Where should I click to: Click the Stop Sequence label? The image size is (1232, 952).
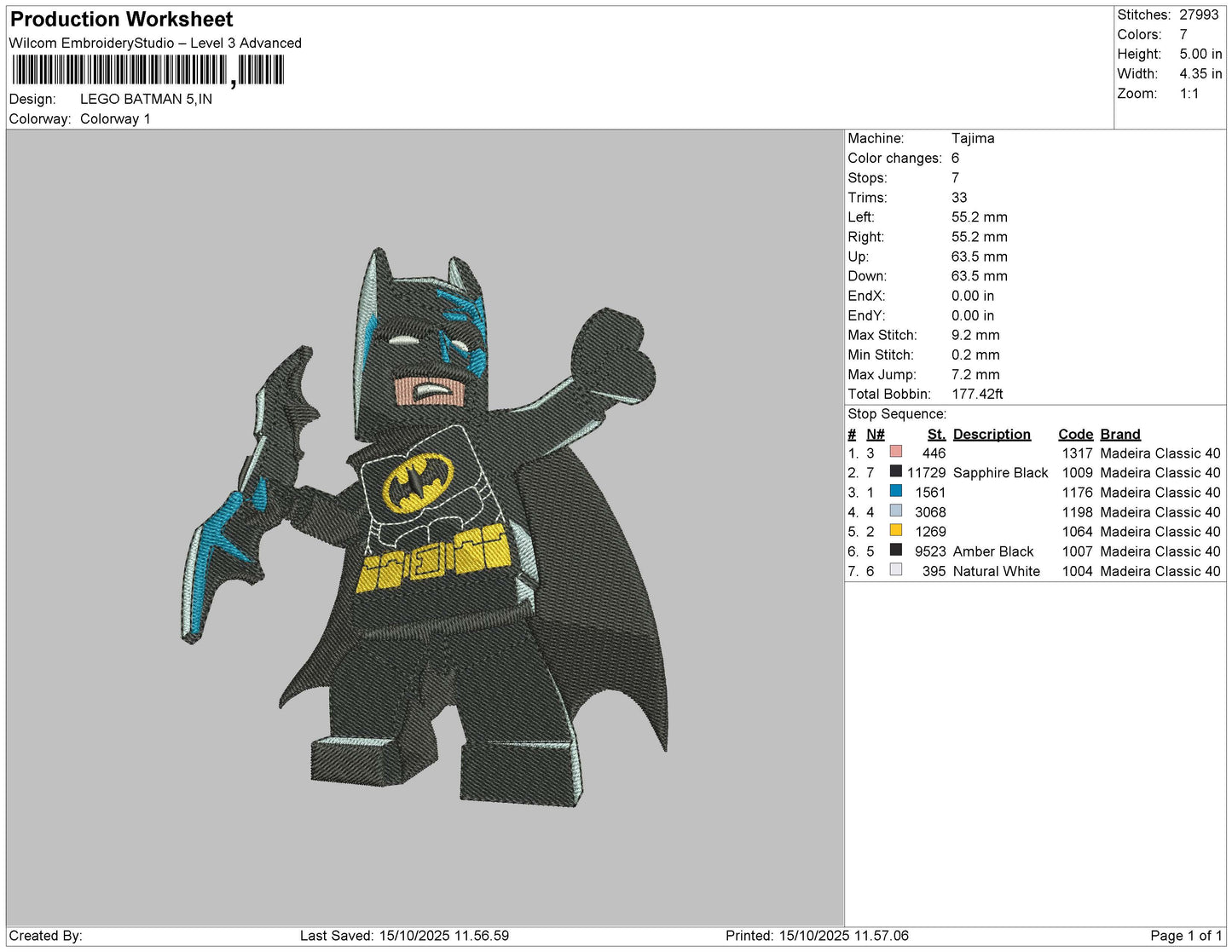coord(897,413)
